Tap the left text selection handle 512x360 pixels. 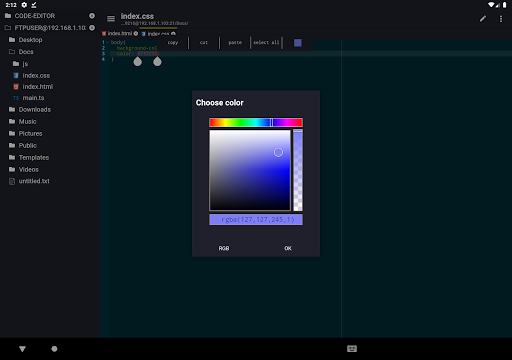click(x=137, y=61)
